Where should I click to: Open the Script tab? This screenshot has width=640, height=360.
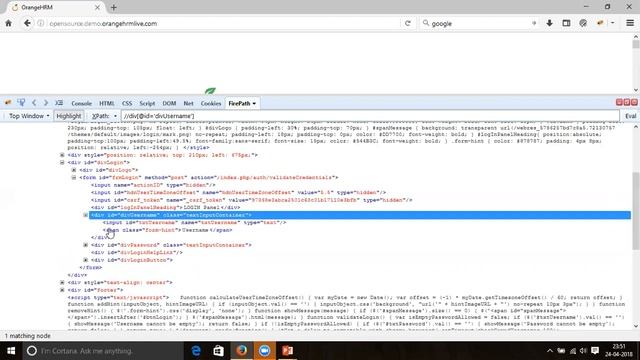pos(147,104)
